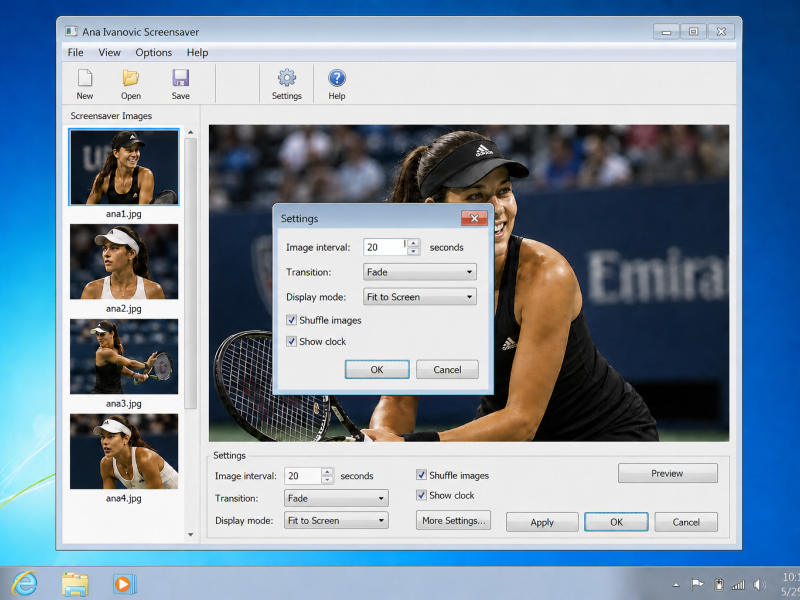800x600 pixels.
Task: Select the ana2.jpg thumbnail
Action: (x=124, y=262)
